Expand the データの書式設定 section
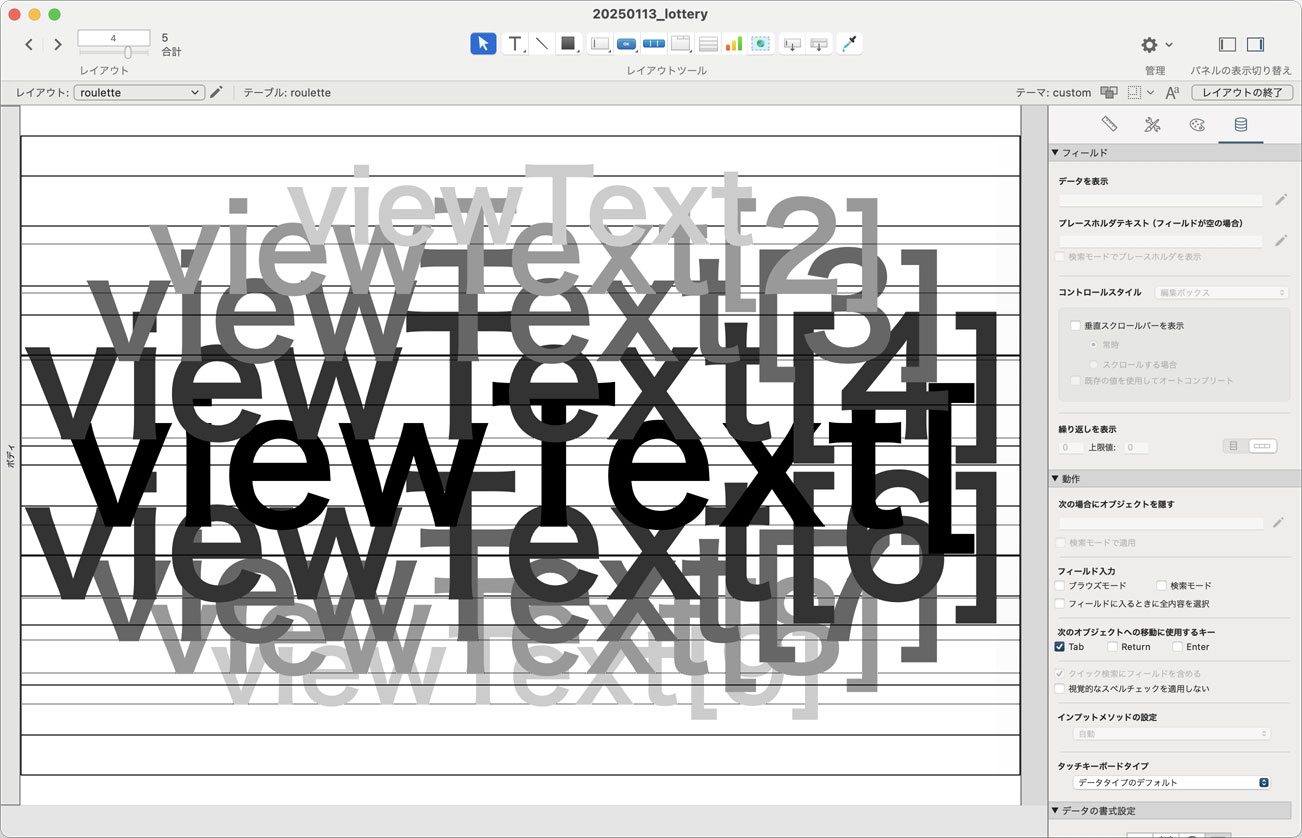This screenshot has height=838, width=1302. (1054, 810)
